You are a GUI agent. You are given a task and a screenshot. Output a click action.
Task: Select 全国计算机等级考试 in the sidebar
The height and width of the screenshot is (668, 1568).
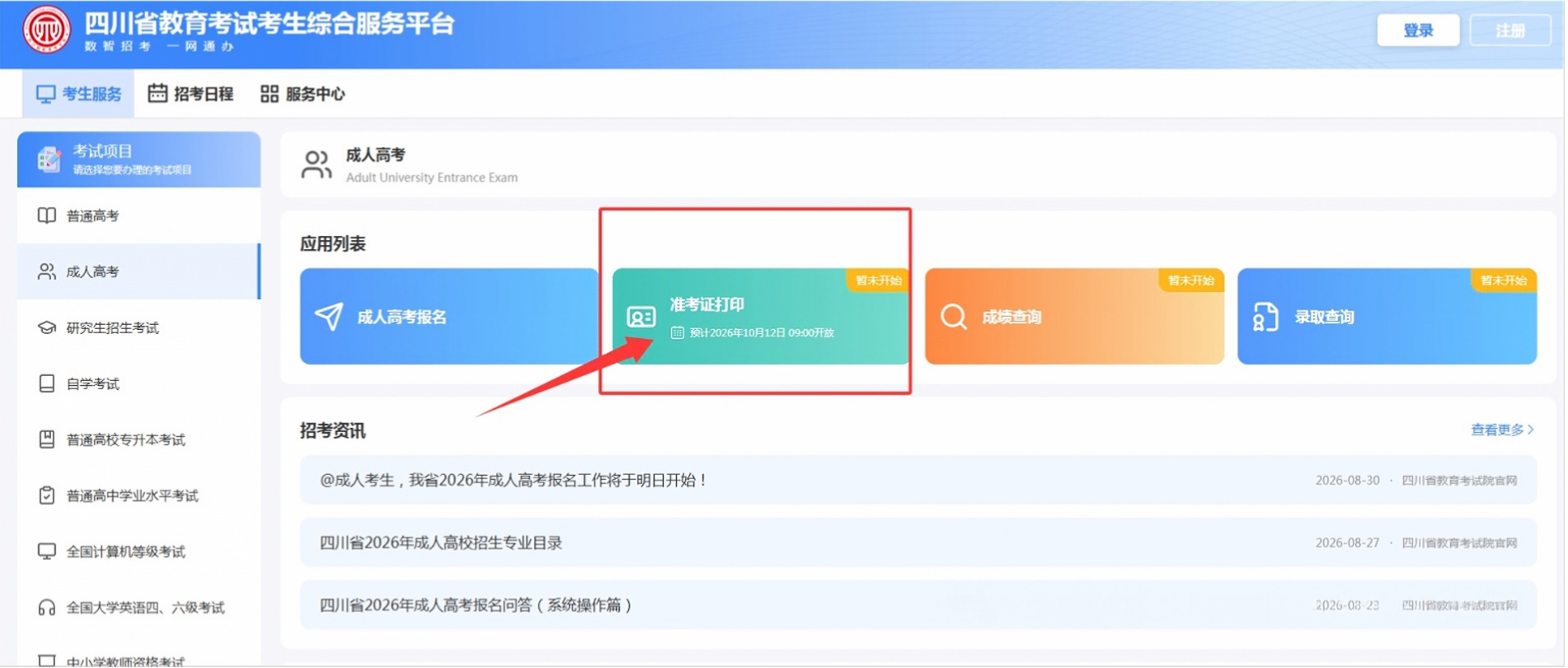click(138, 551)
